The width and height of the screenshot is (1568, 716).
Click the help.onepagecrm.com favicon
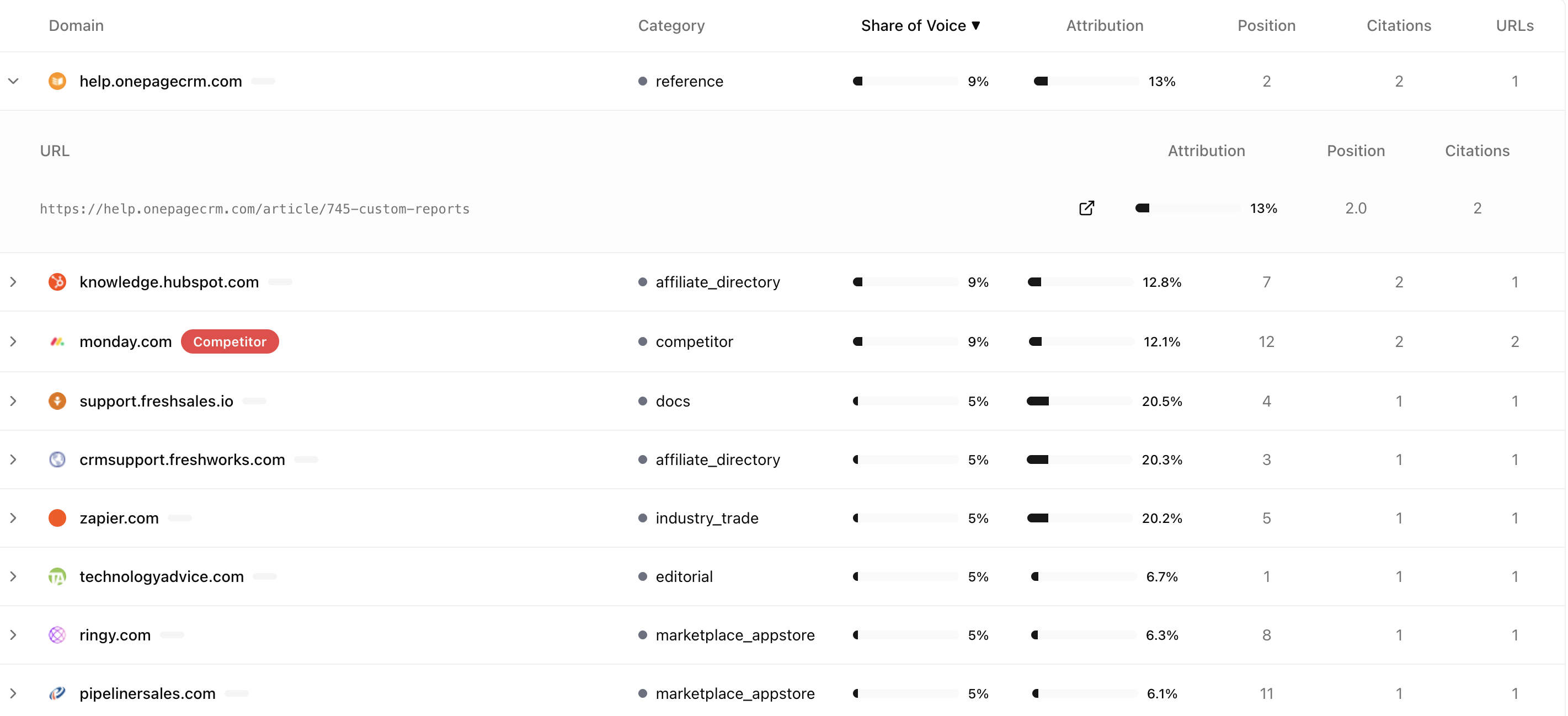[57, 81]
